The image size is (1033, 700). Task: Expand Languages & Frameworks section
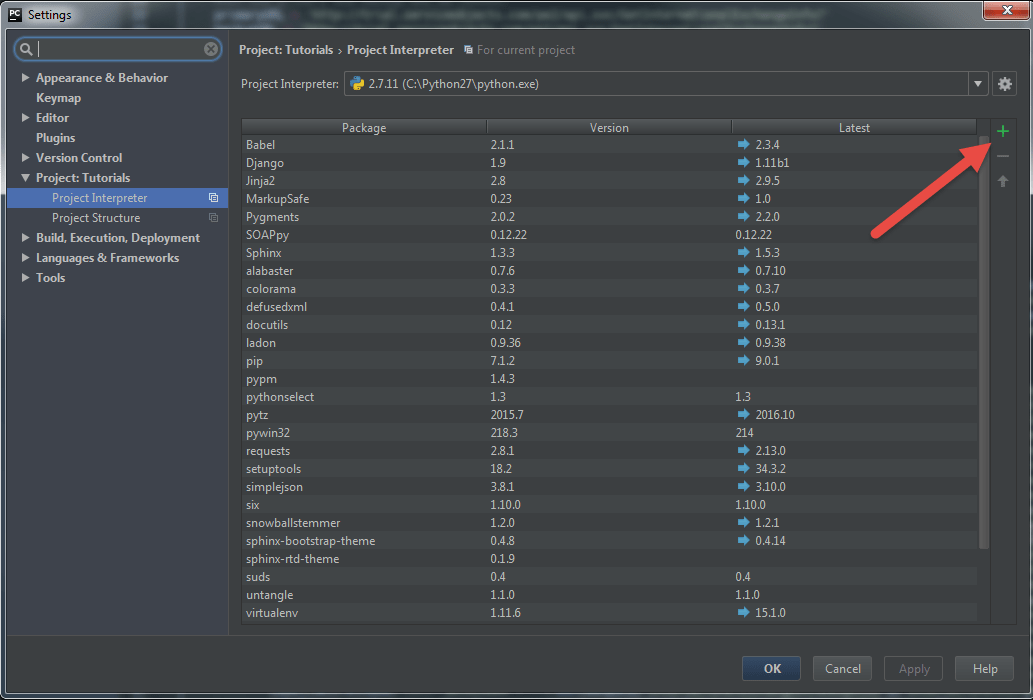click(25, 257)
